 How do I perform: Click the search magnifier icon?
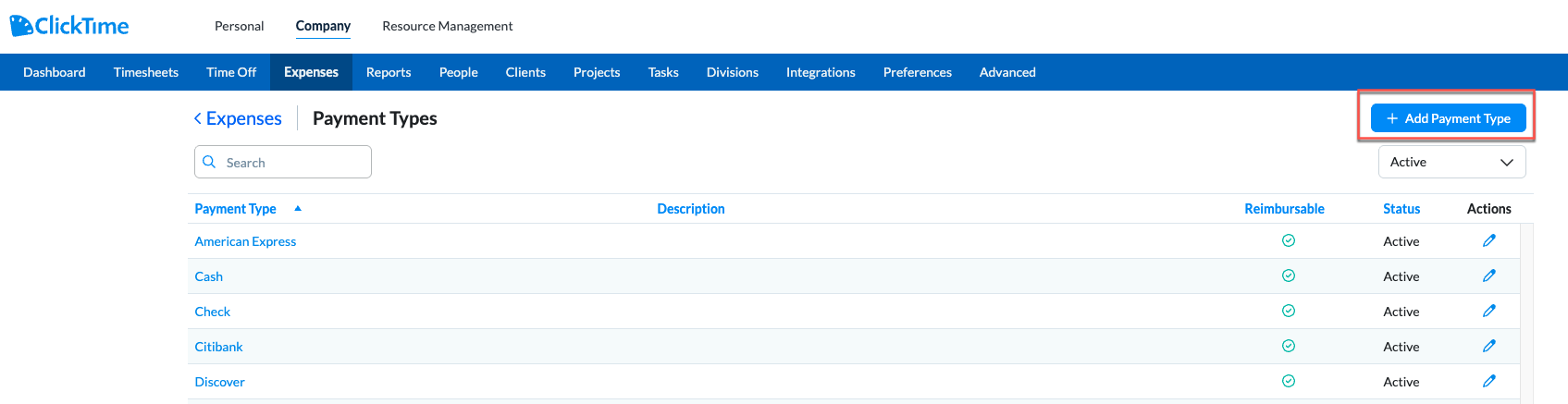[x=209, y=162]
